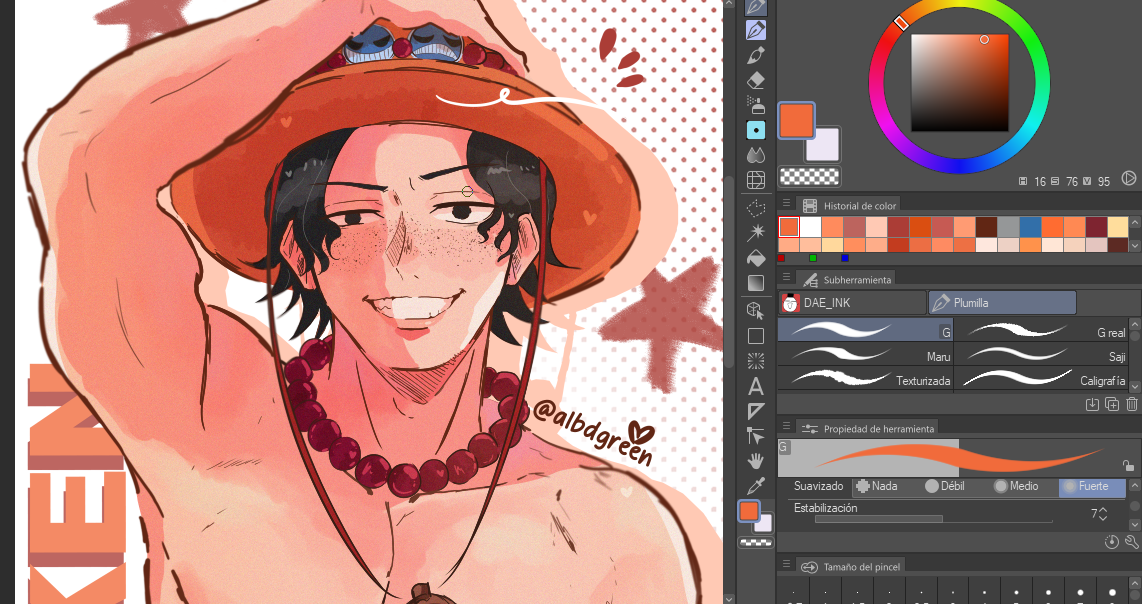This screenshot has height=604, width=1142.
Task: Delete the current sub tool with trash icon
Action: 1131,404
